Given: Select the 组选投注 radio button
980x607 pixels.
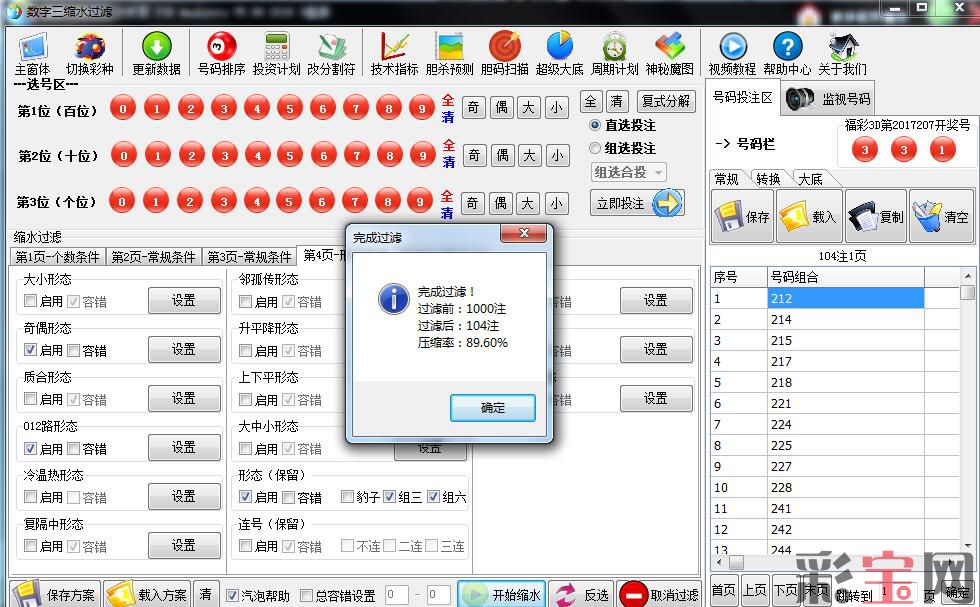Looking at the screenshot, I should [x=596, y=148].
